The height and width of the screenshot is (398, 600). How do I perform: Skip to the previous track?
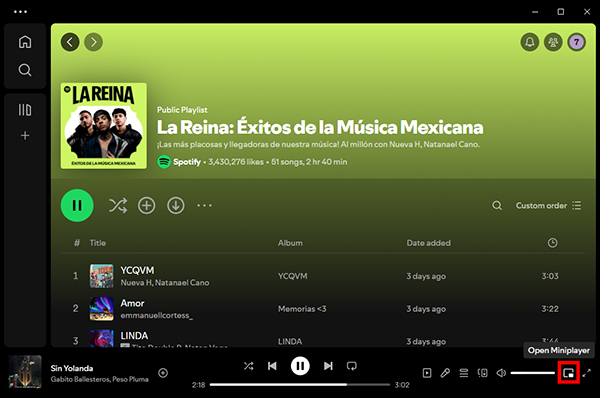tap(272, 366)
